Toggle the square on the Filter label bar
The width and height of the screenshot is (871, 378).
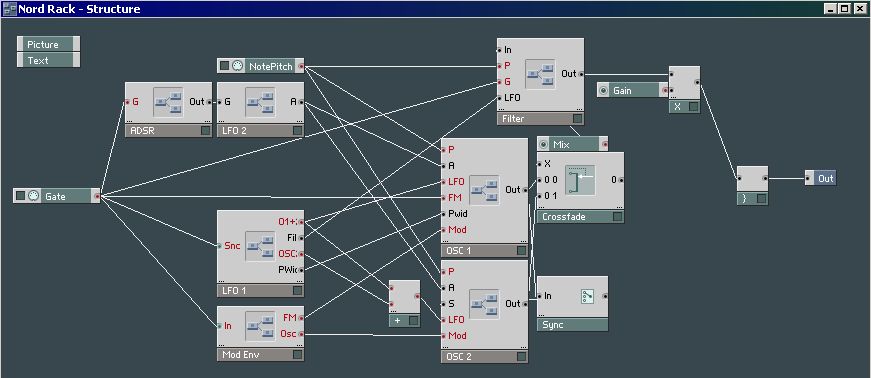tap(578, 118)
